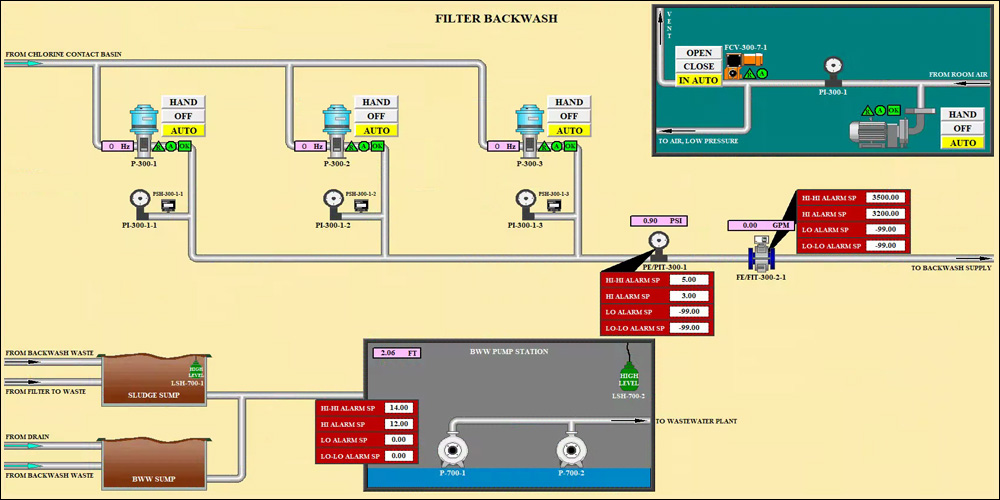Select the P-300-2 pump symbol
The image size is (1000, 500).
[x=336, y=127]
